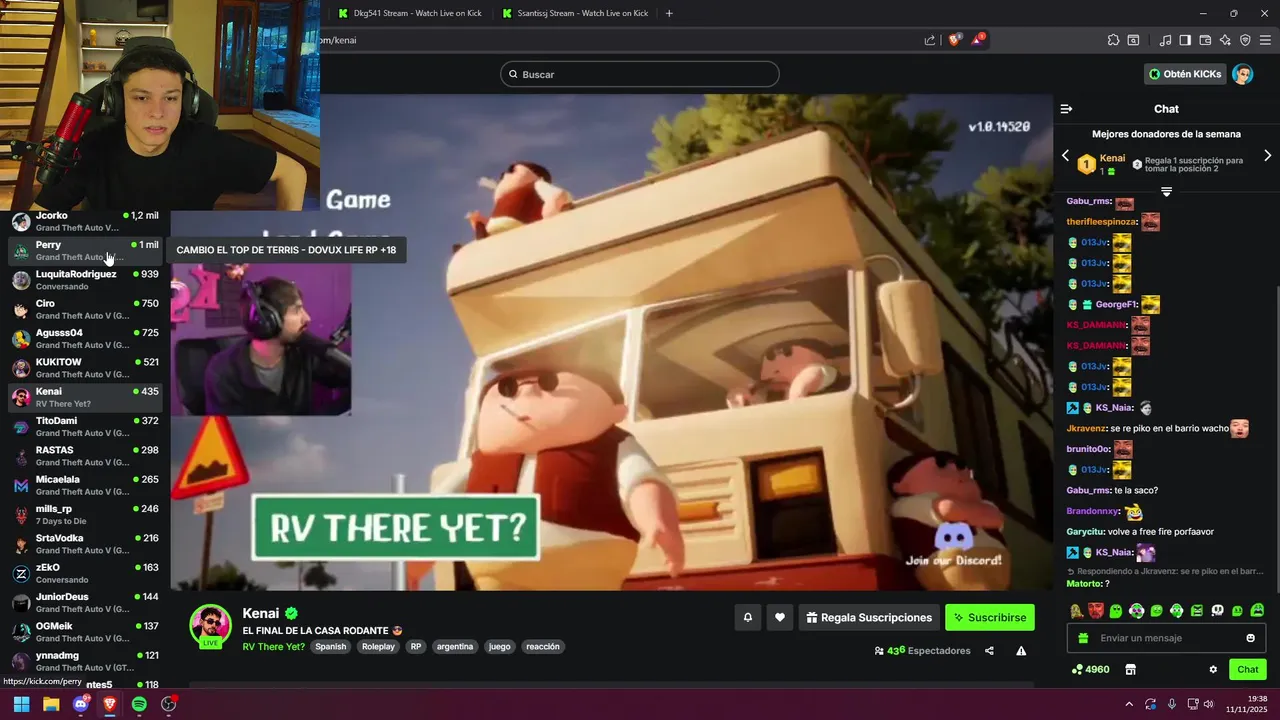Toggle the browser sidebar panel icon
This screenshot has width=1280, height=720.
pyautogui.click(x=1185, y=40)
